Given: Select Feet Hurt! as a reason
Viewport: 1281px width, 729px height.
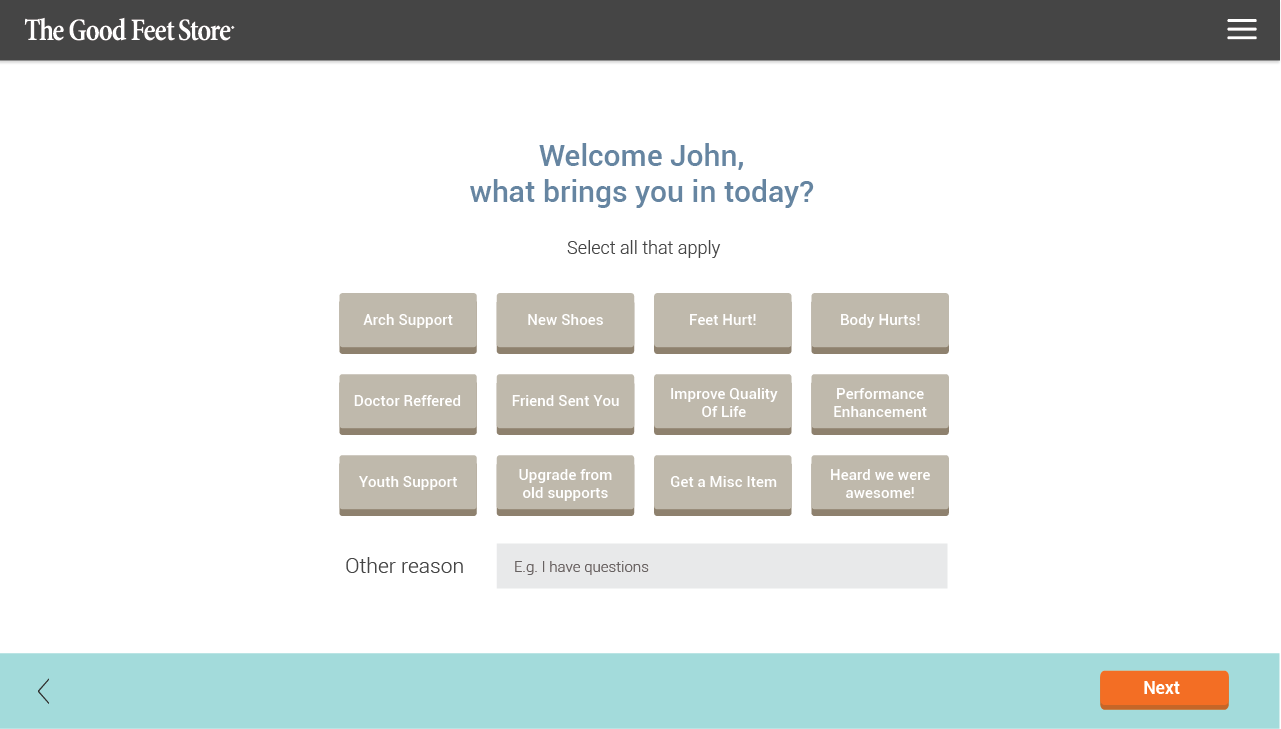Looking at the screenshot, I should pyautogui.click(x=722, y=321).
